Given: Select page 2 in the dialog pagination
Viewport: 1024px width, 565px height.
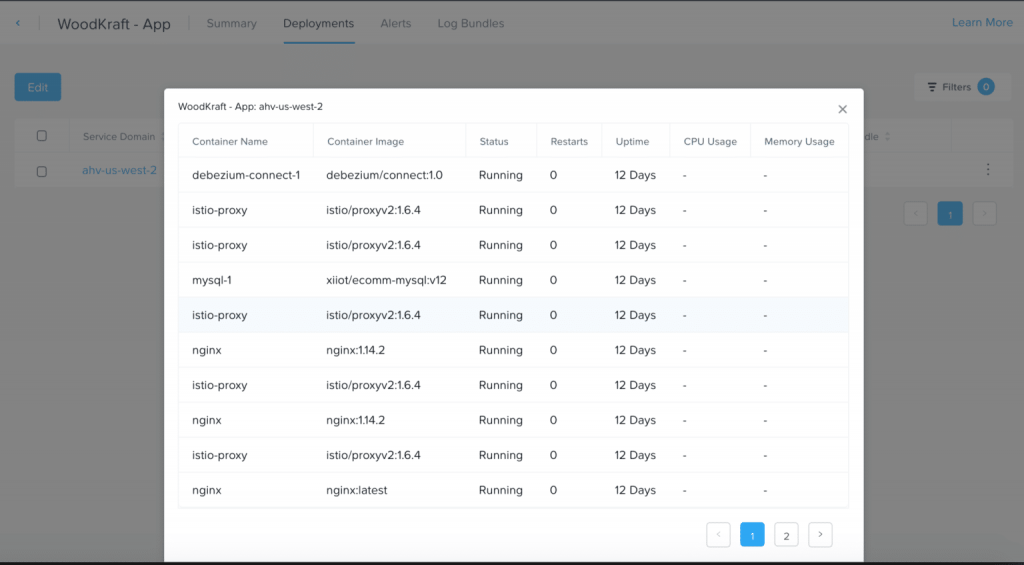Looking at the screenshot, I should click(x=786, y=535).
